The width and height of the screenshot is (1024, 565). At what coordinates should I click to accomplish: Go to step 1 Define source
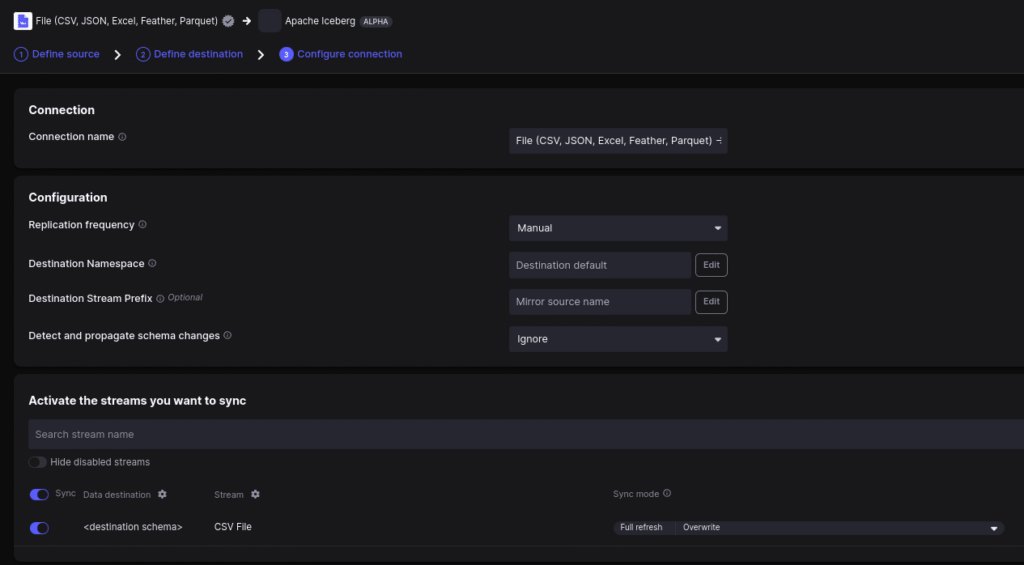(57, 54)
